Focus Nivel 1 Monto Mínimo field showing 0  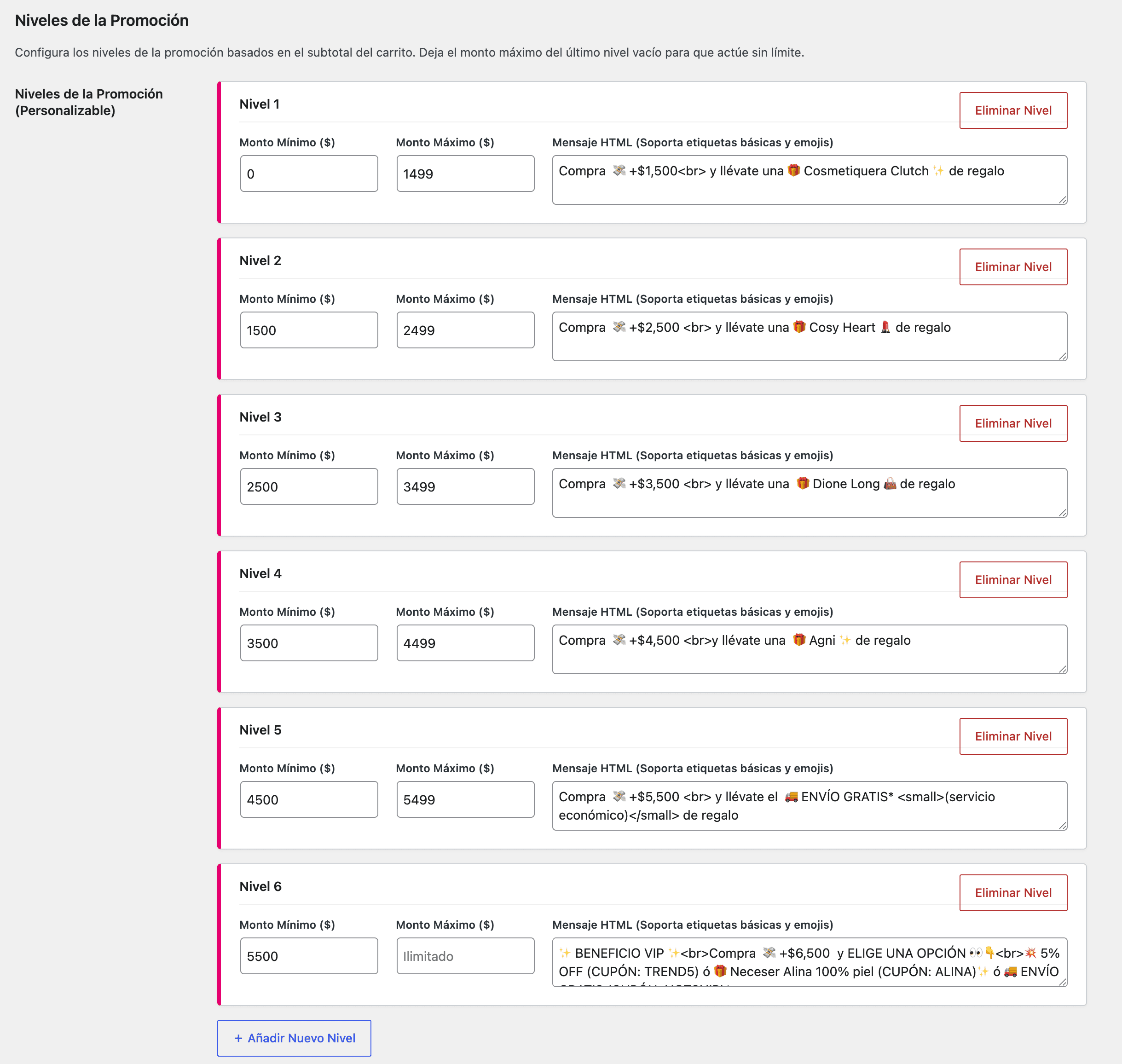coord(309,173)
